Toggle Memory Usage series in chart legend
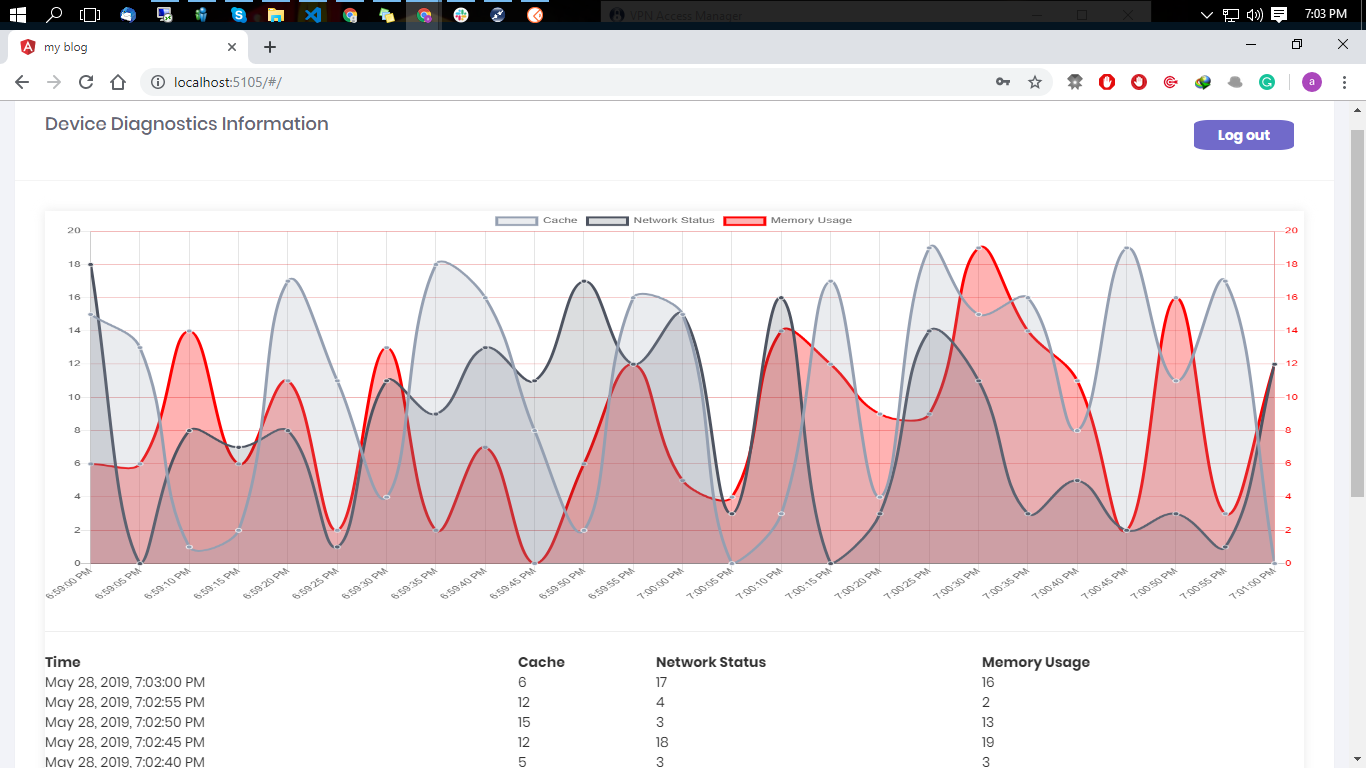This screenshot has width=1366, height=768. coord(787,220)
